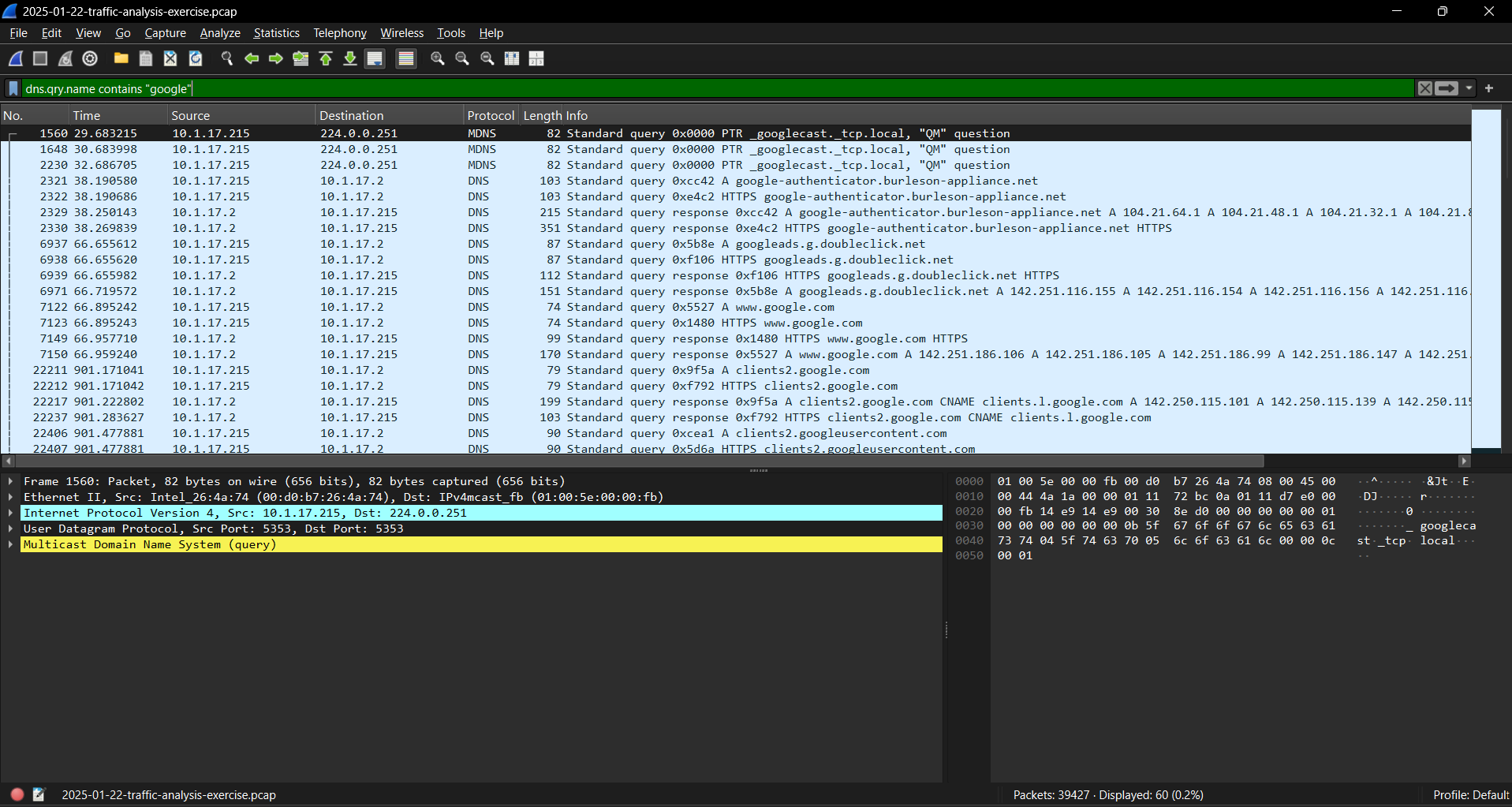The height and width of the screenshot is (807, 1512).
Task: Close this capture file
Action: point(170,58)
